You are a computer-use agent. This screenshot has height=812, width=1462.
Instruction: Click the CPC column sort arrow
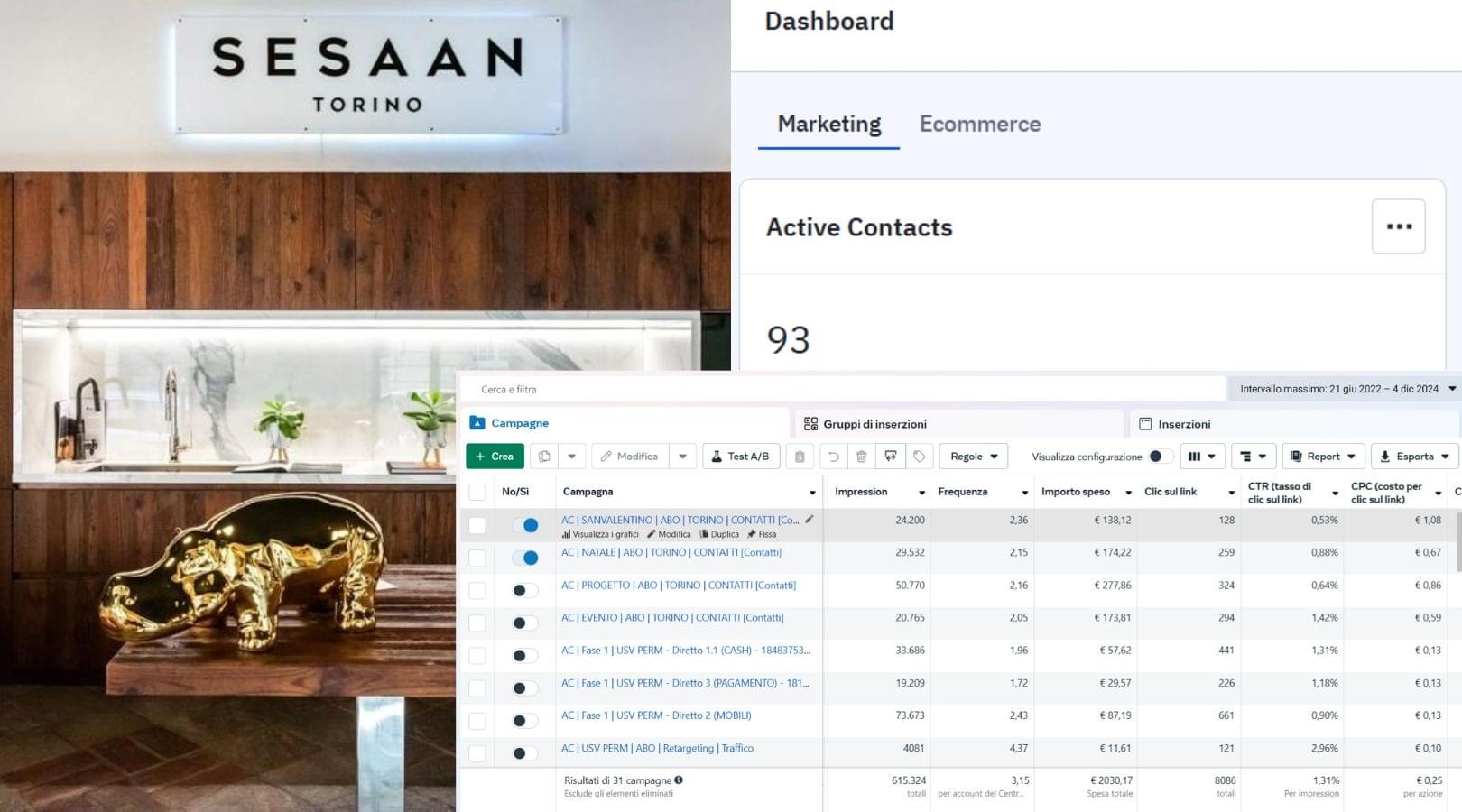(1438, 493)
